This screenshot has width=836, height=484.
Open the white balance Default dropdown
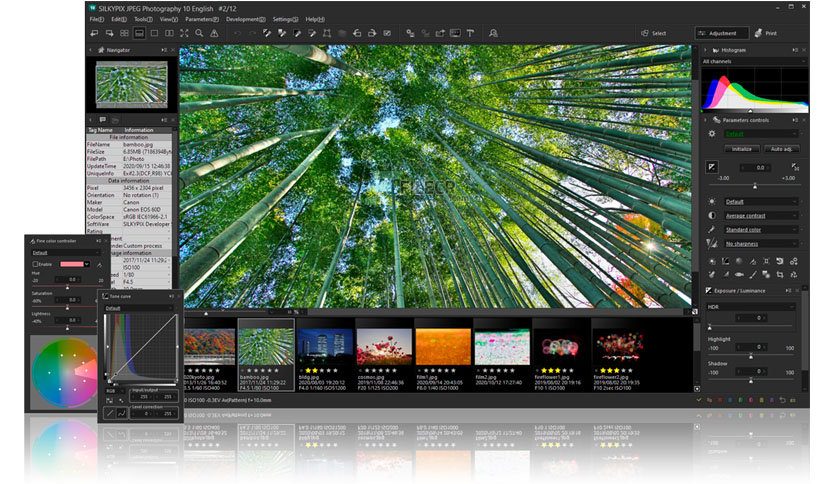761,201
